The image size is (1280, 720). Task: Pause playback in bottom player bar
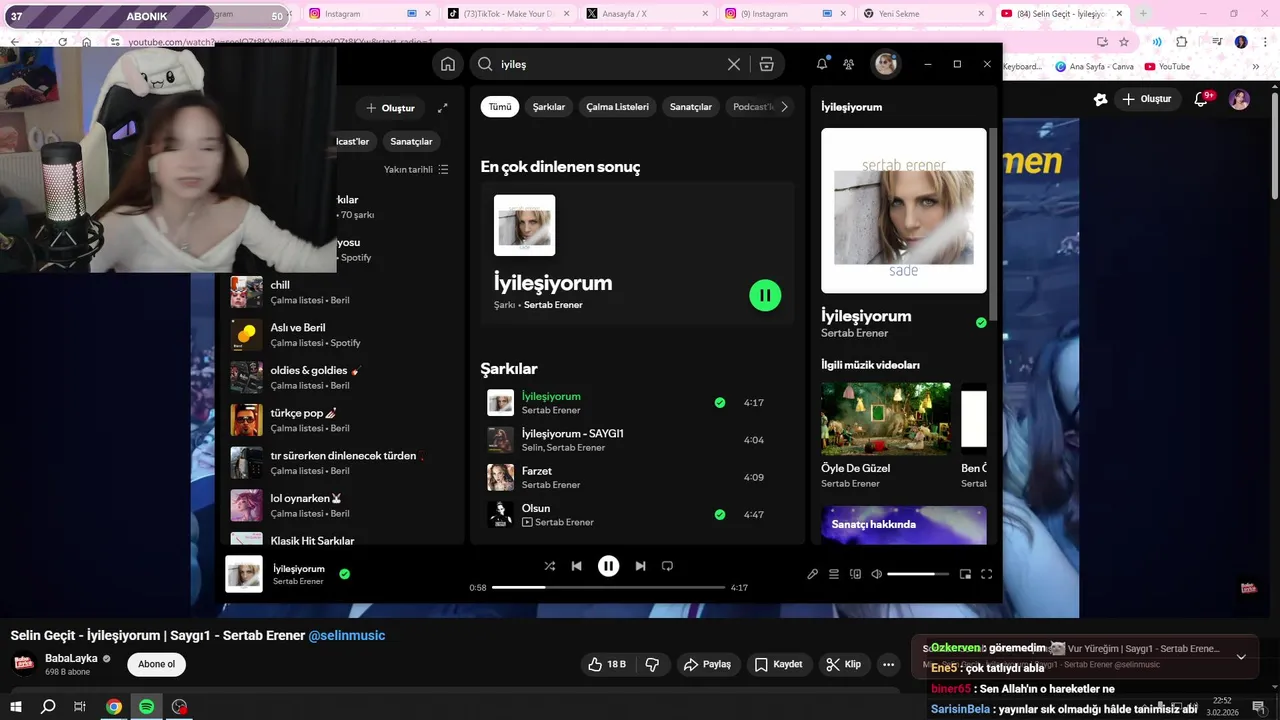tap(608, 566)
